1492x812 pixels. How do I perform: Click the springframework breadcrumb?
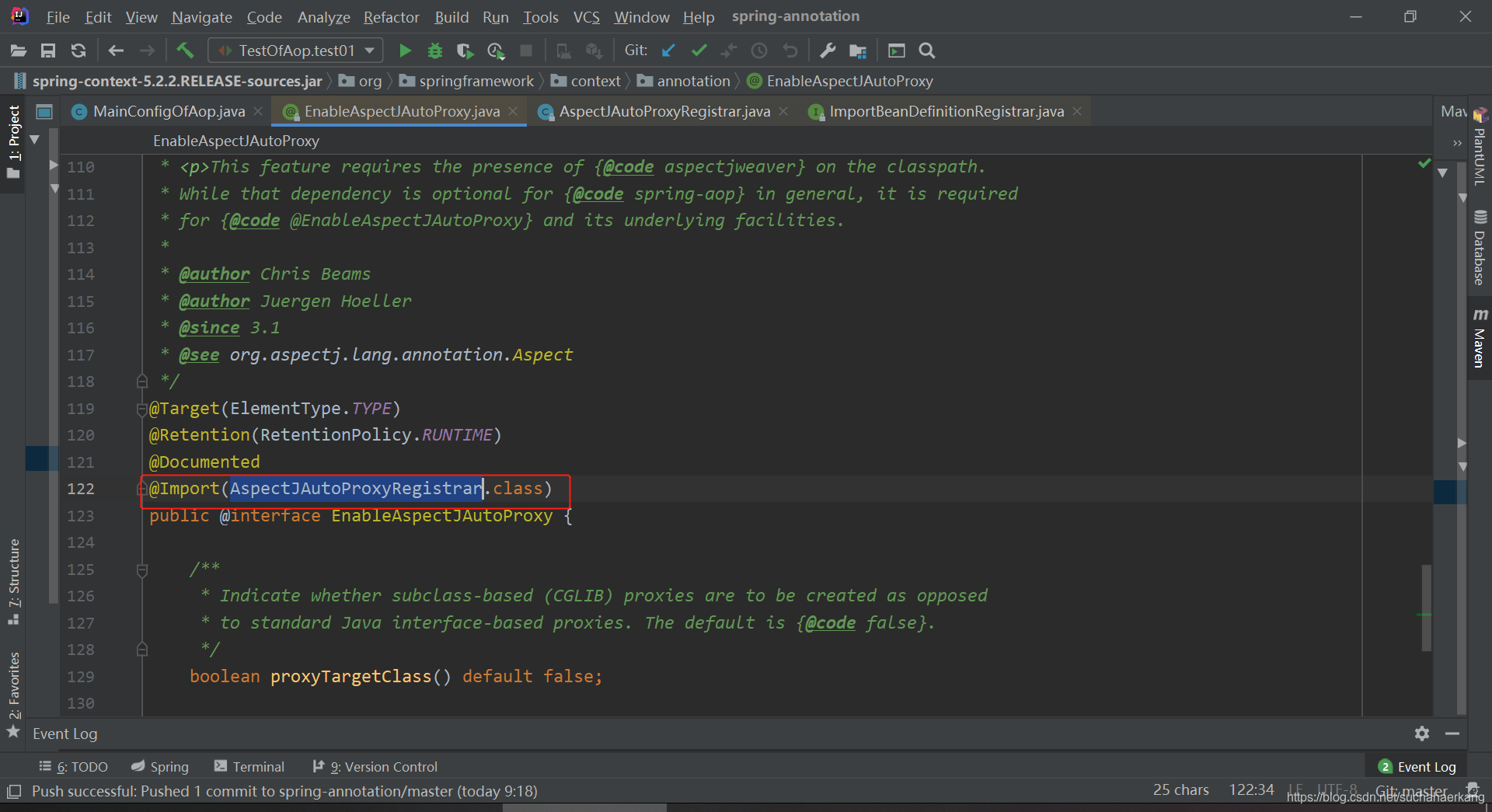point(468,81)
